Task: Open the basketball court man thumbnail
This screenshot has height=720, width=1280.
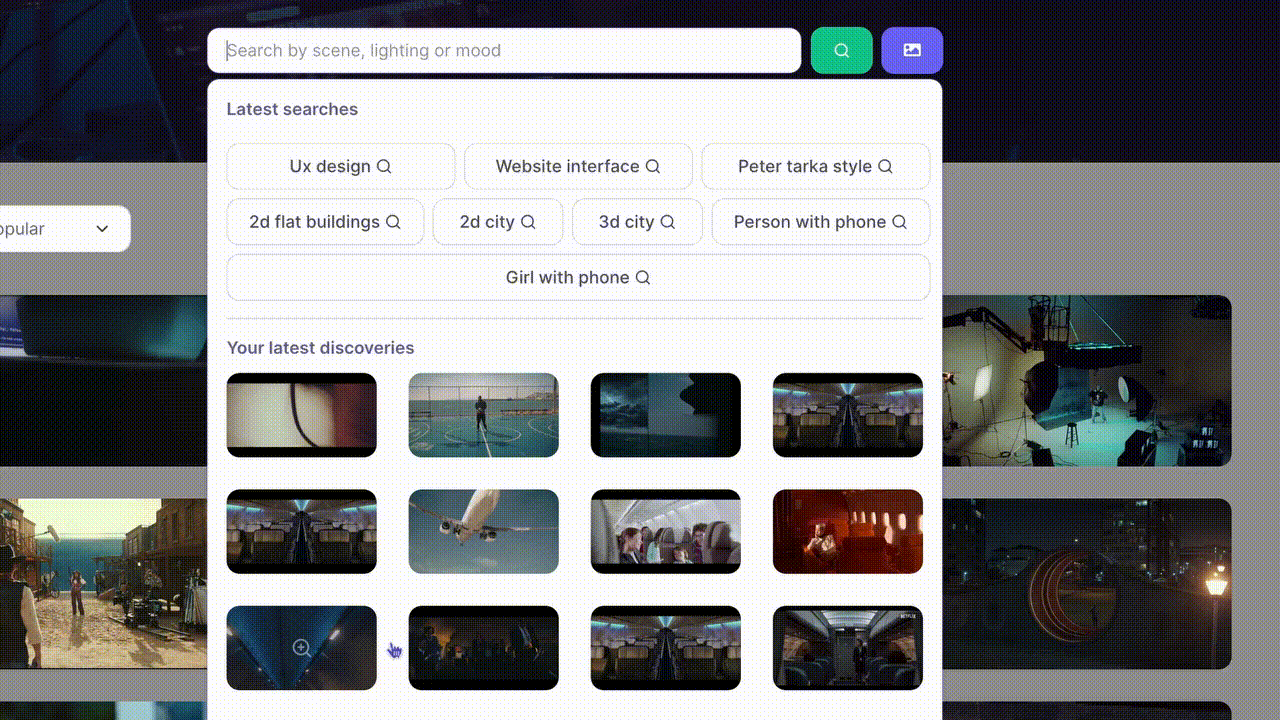Action: tap(484, 415)
